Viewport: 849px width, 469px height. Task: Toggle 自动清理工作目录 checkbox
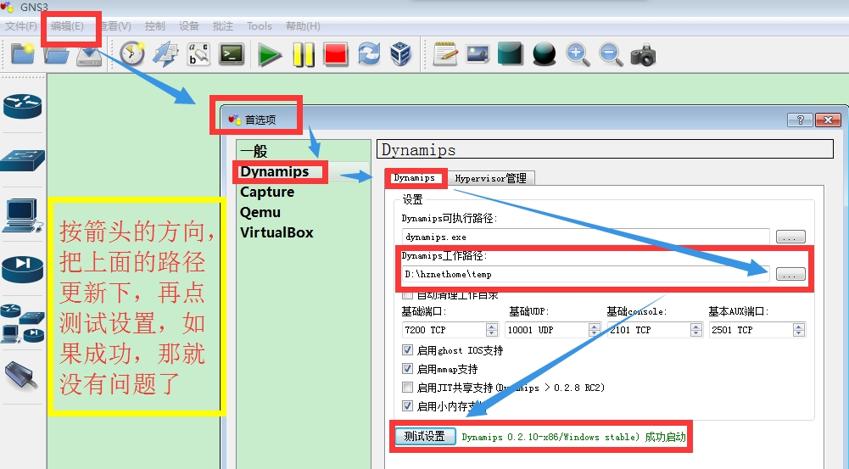tap(407, 296)
